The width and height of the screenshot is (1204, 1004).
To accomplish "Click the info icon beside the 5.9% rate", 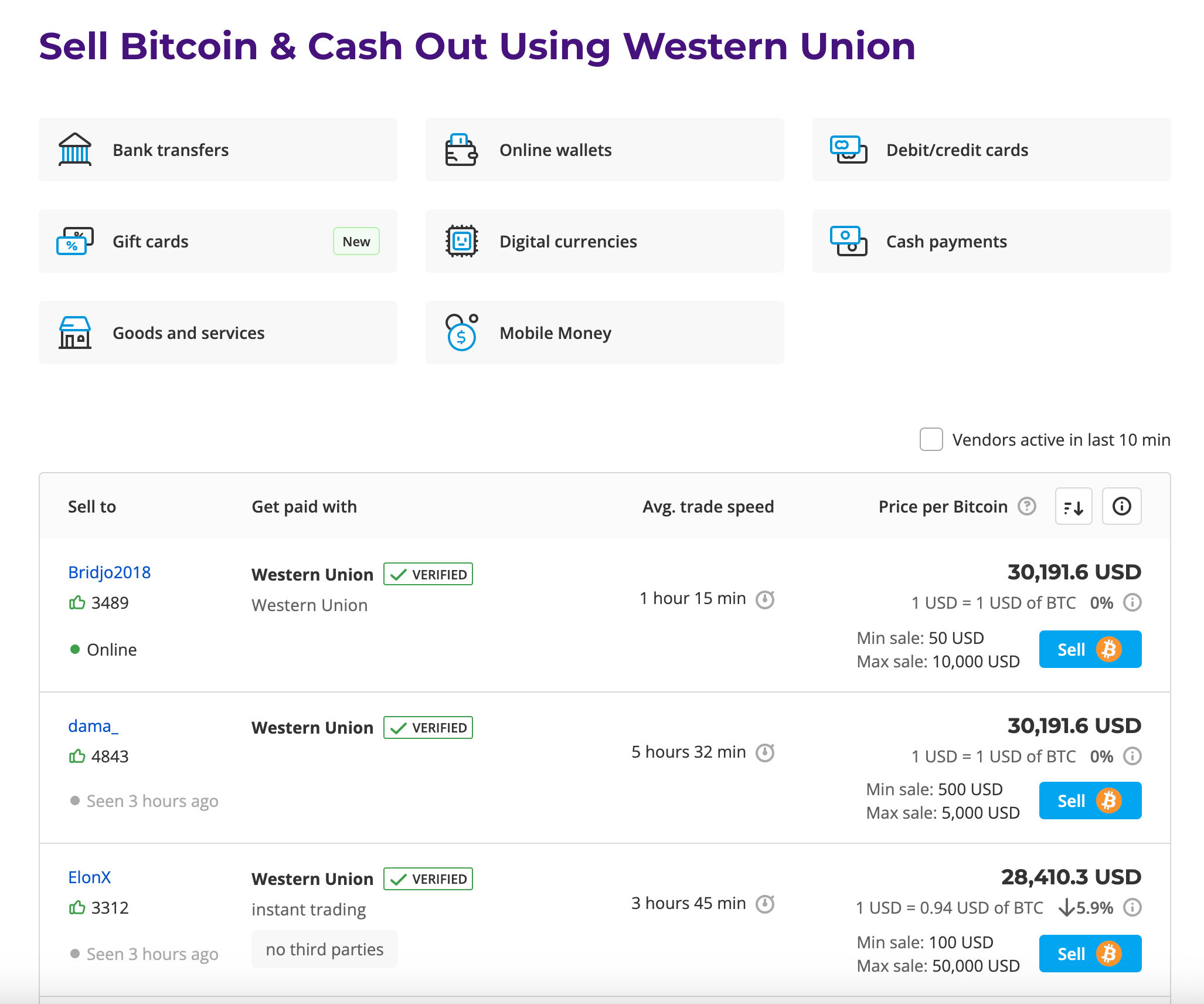I will point(1132,907).
